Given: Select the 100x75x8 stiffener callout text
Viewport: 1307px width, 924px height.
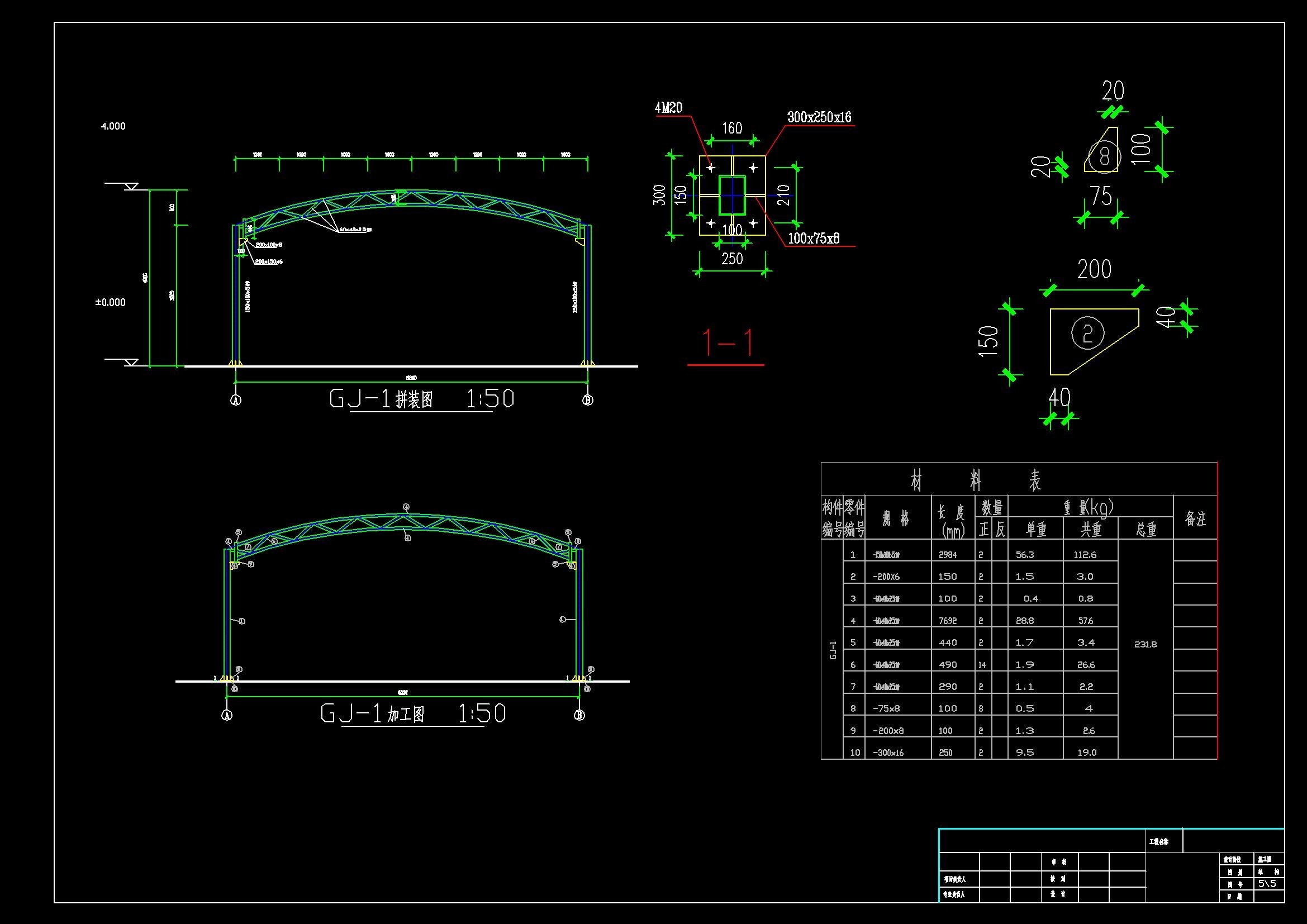Looking at the screenshot, I should [814, 239].
